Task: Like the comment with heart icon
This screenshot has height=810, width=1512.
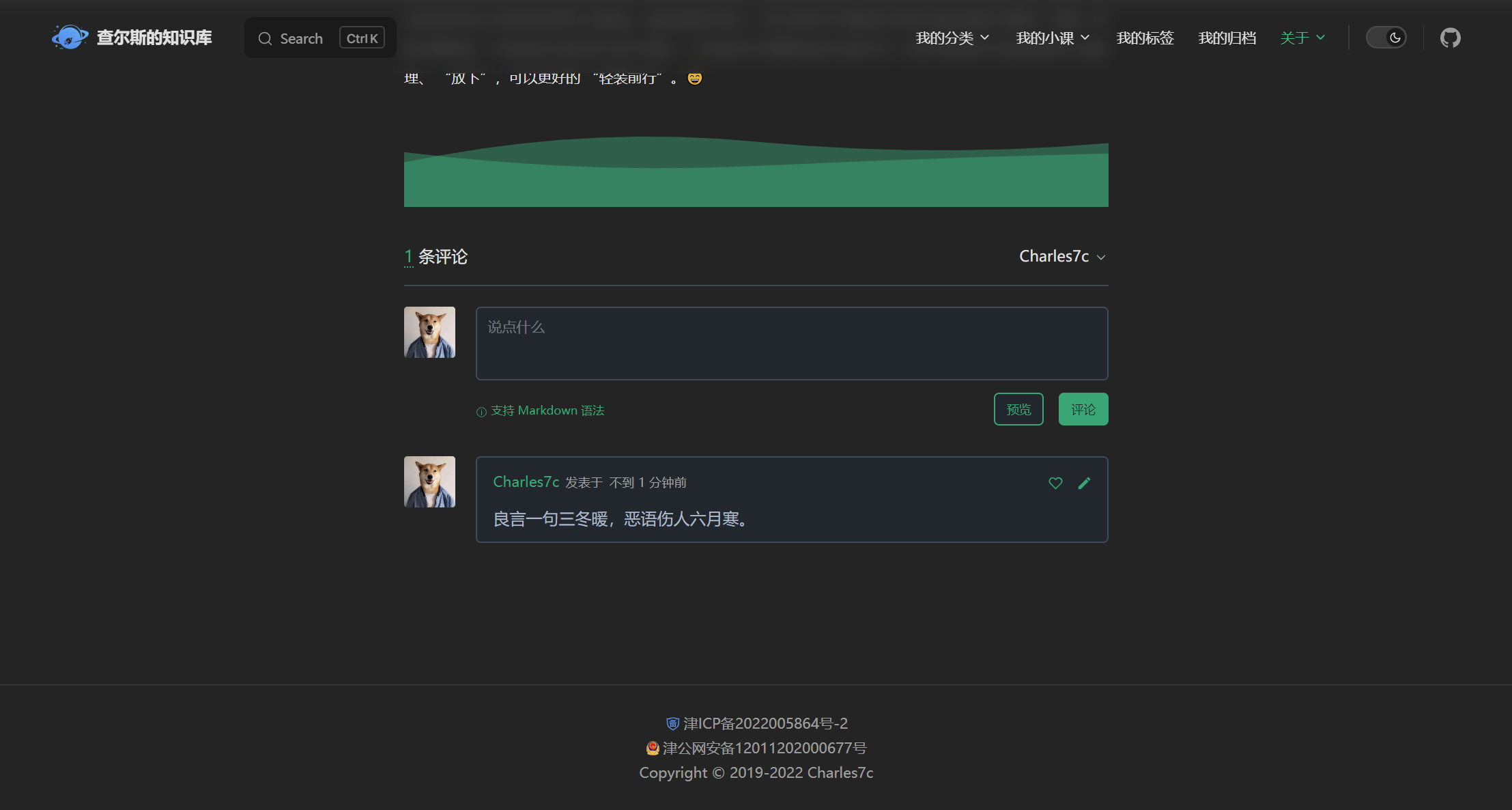Action: pyautogui.click(x=1055, y=483)
